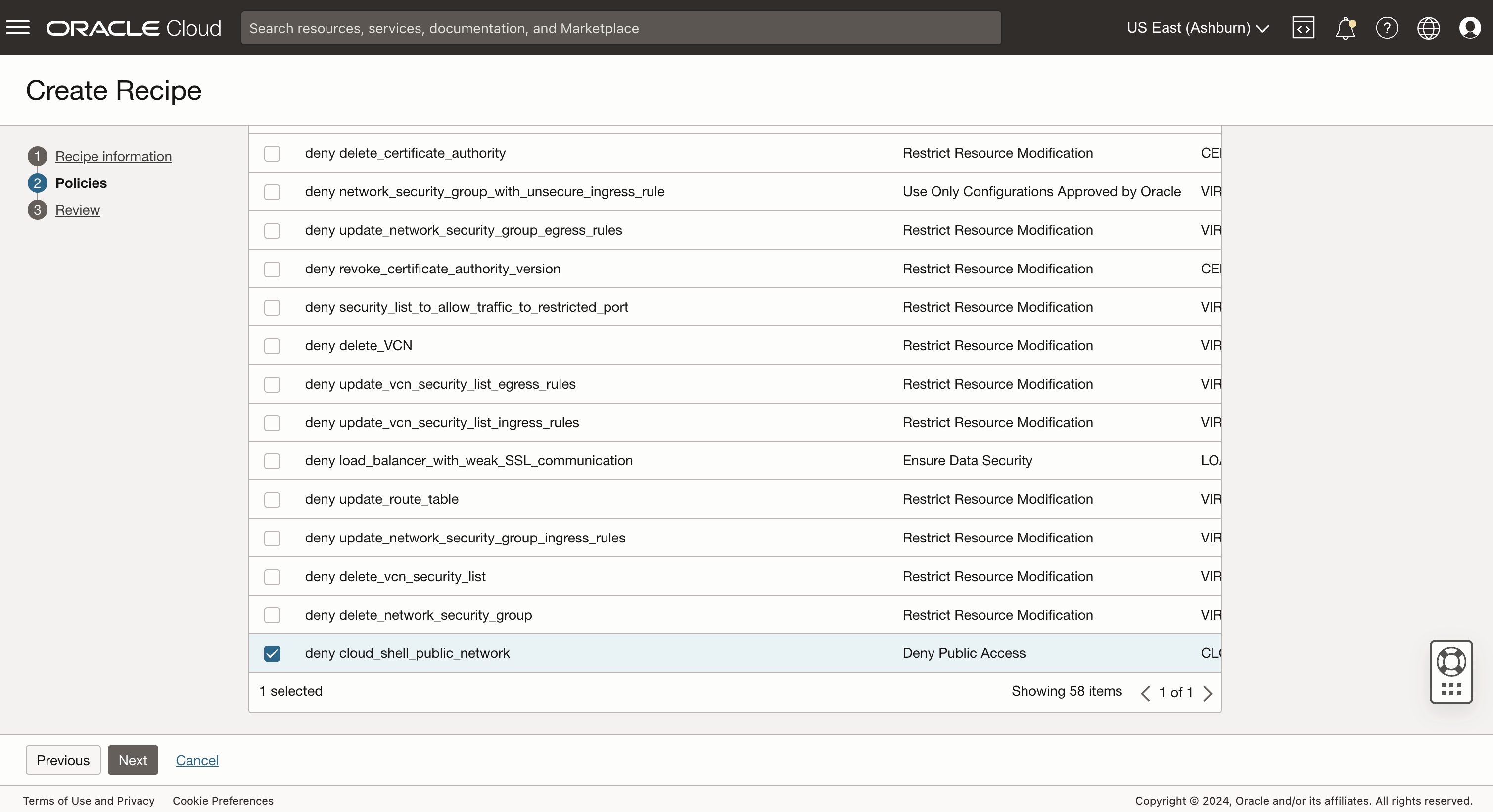Open the announcements bell icon
1493x812 pixels.
[1345, 28]
